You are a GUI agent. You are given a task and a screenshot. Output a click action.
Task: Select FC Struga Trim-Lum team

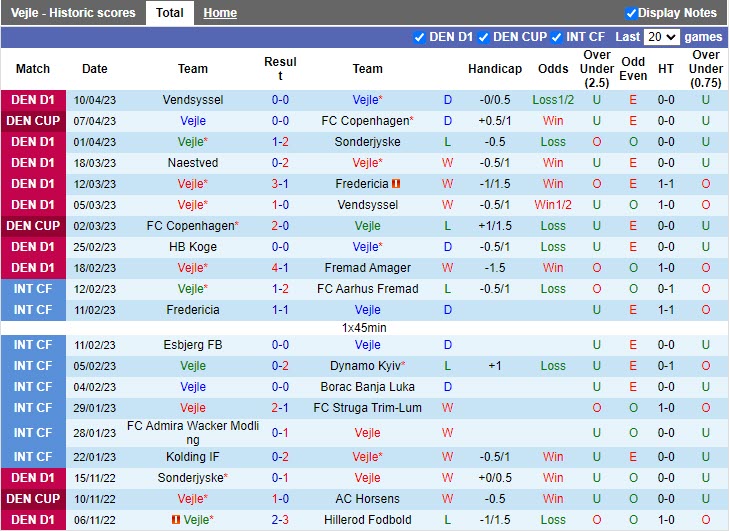367,408
